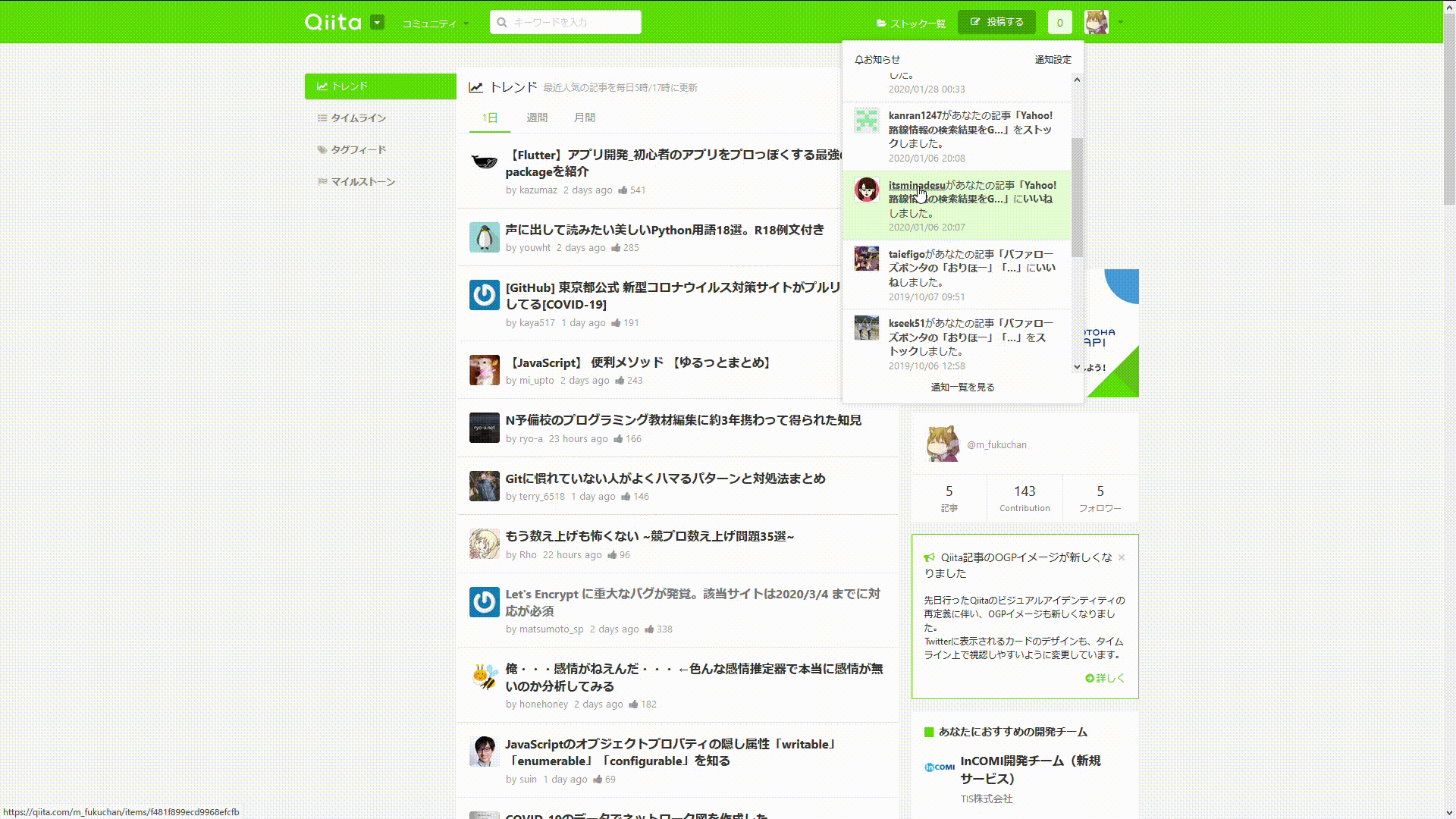
Task: Click the trend chart icon in the トレンド header
Action: pyautogui.click(x=475, y=86)
